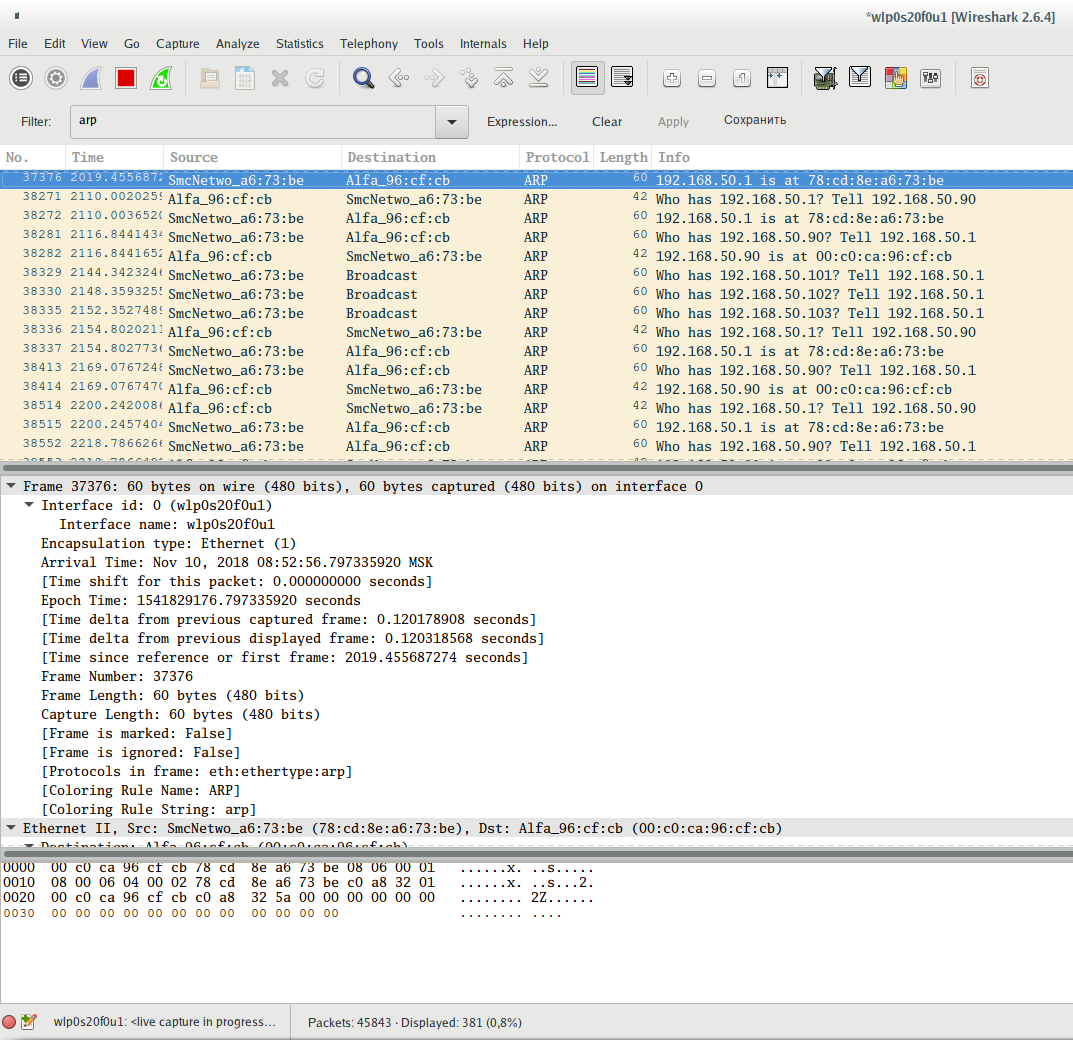Reload capture file icon

click(315, 78)
